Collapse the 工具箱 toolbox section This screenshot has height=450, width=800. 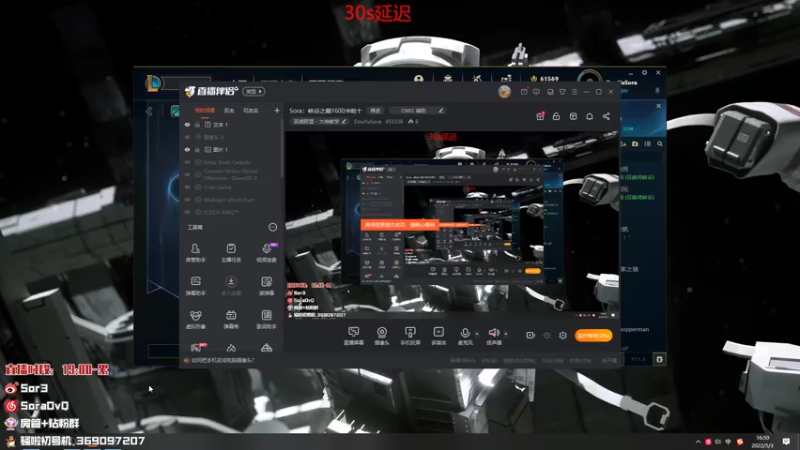click(272, 227)
